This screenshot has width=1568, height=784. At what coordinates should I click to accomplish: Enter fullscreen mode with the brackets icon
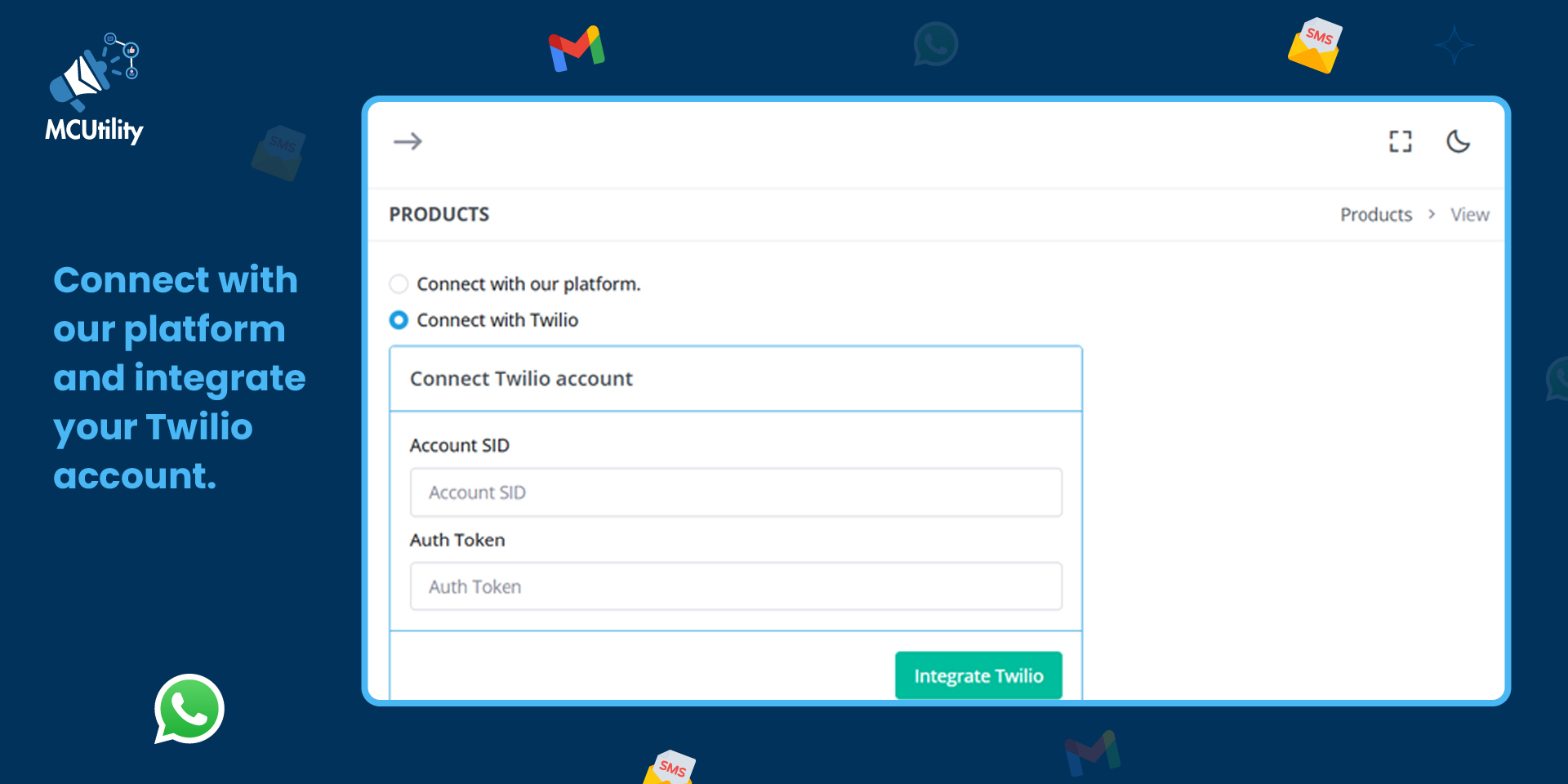(1400, 141)
